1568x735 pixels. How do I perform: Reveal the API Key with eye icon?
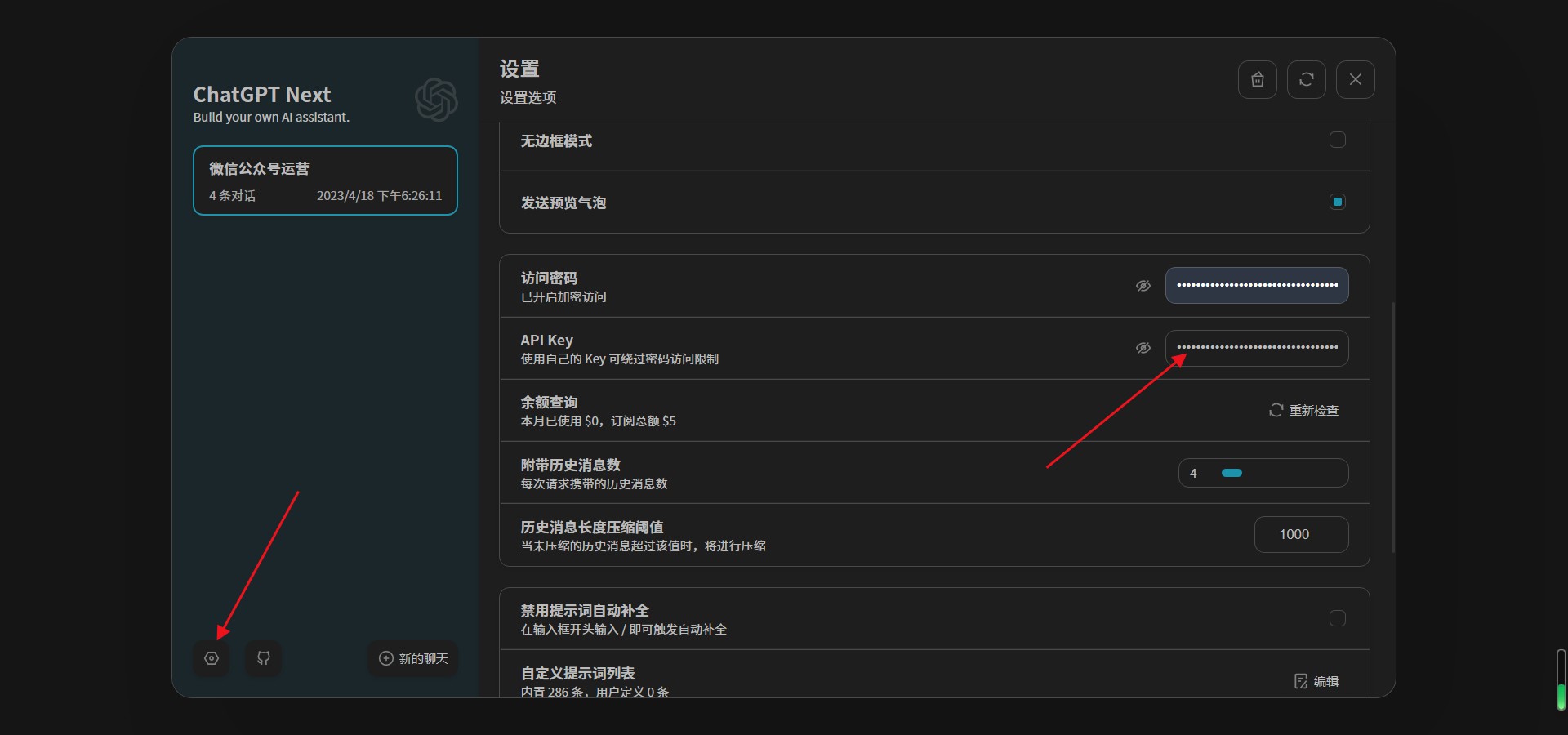1143,348
